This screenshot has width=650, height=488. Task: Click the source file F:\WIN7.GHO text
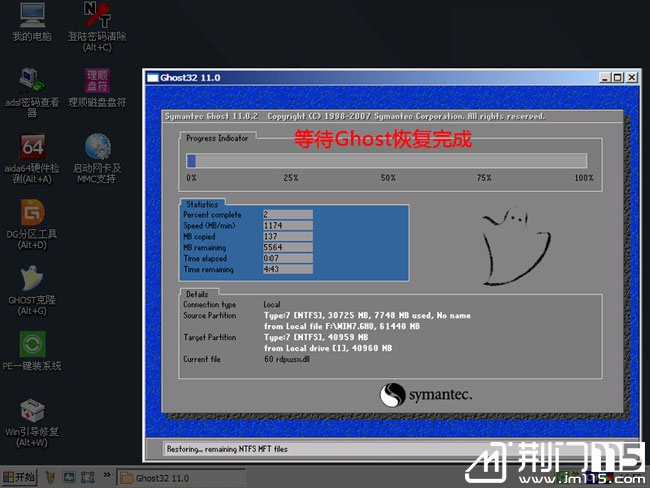coord(342,326)
